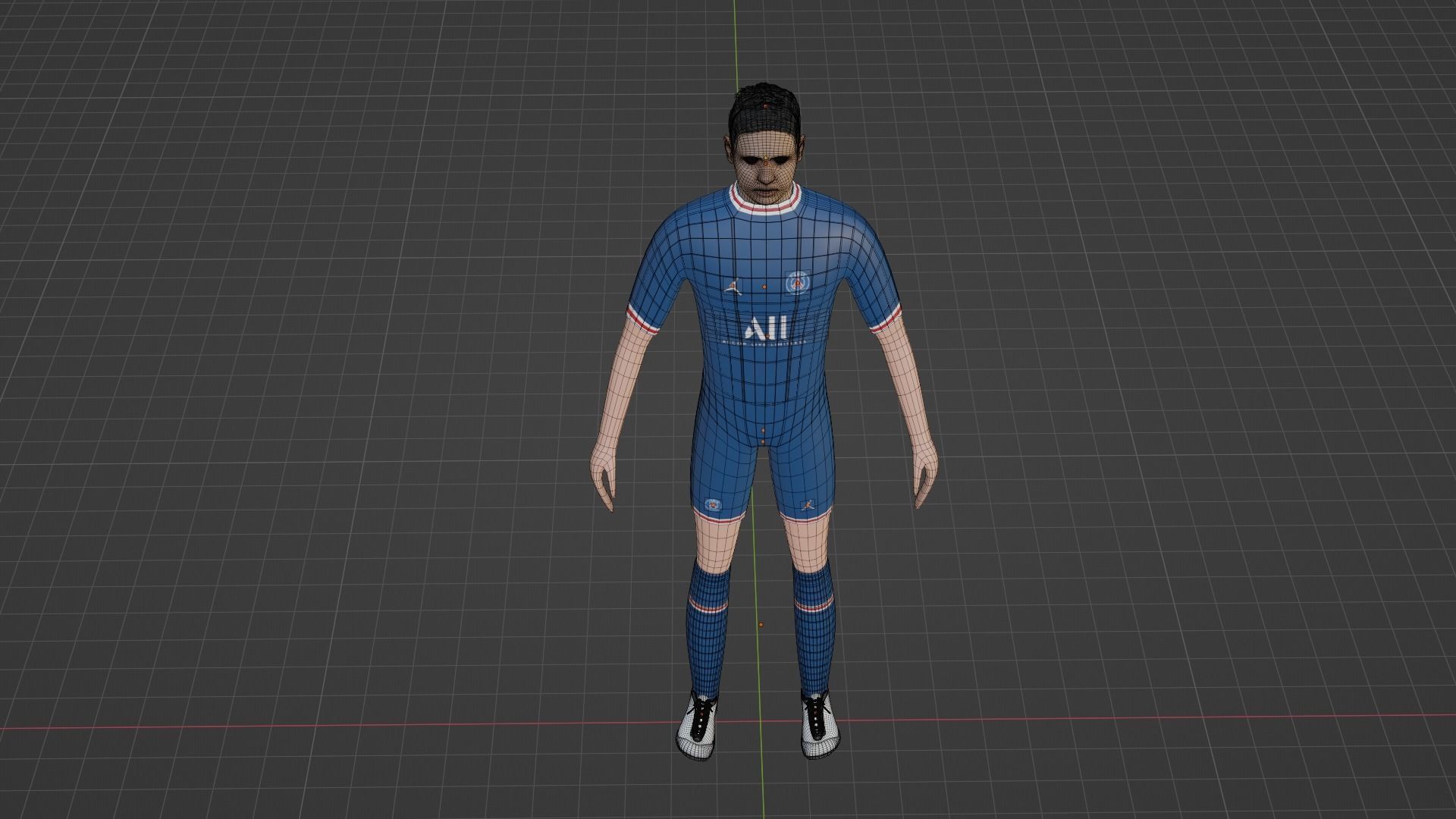Select the white boot on the right
Image resolution: width=1456 pixels, height=819 pixels.
pyautogui.click(x=821, y=724)
